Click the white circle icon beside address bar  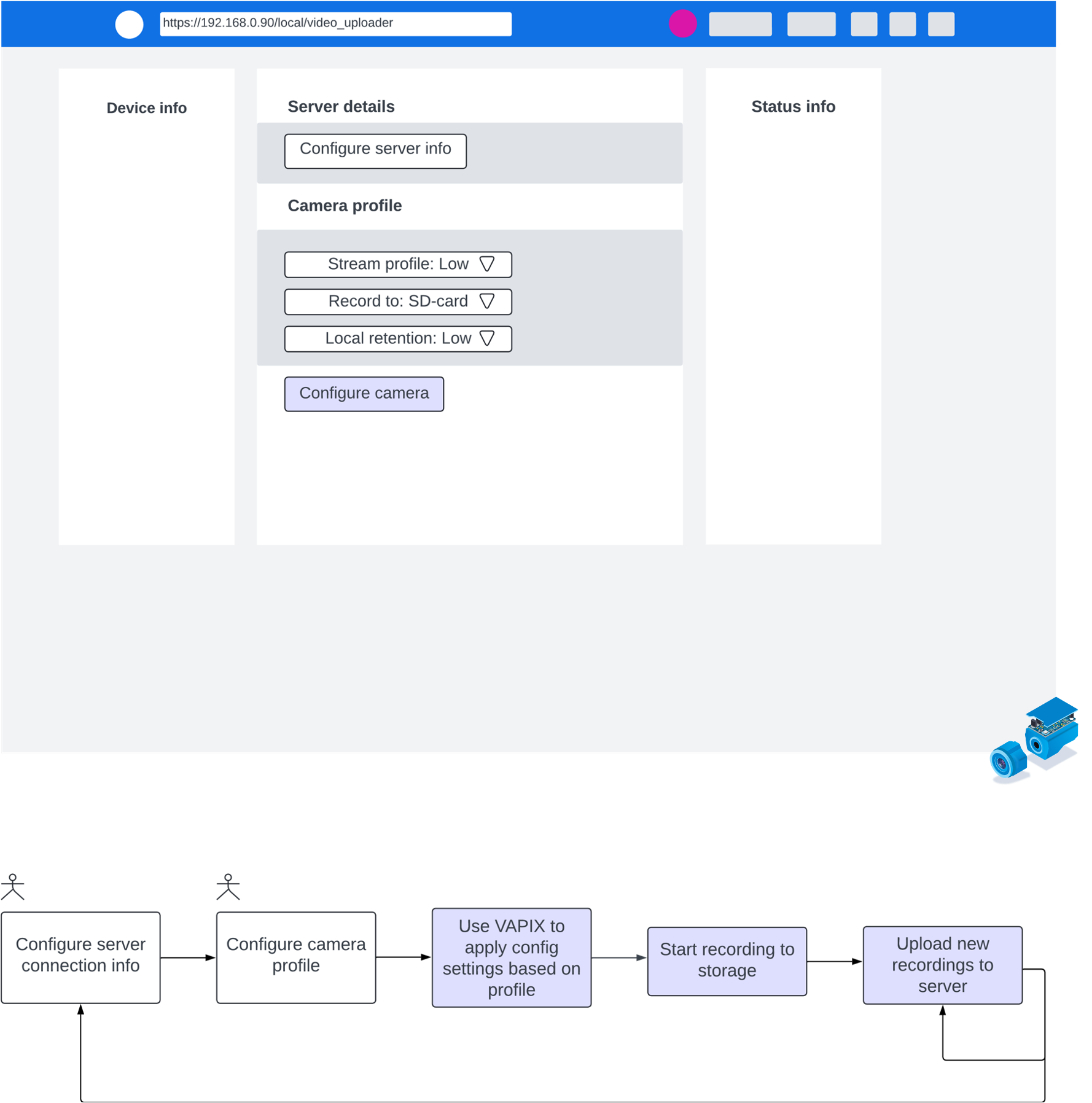coord(129,25)
